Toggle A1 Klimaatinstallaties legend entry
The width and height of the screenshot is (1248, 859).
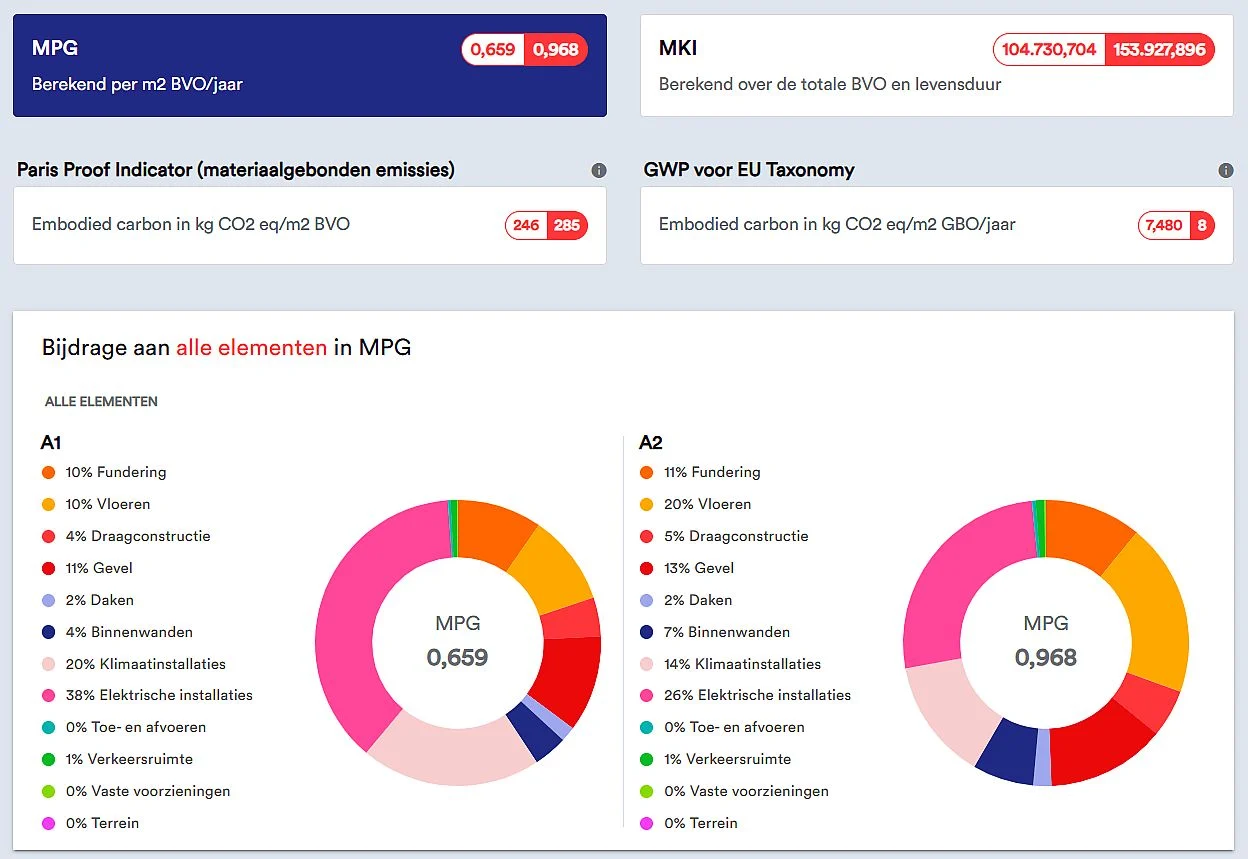[134, 664]
